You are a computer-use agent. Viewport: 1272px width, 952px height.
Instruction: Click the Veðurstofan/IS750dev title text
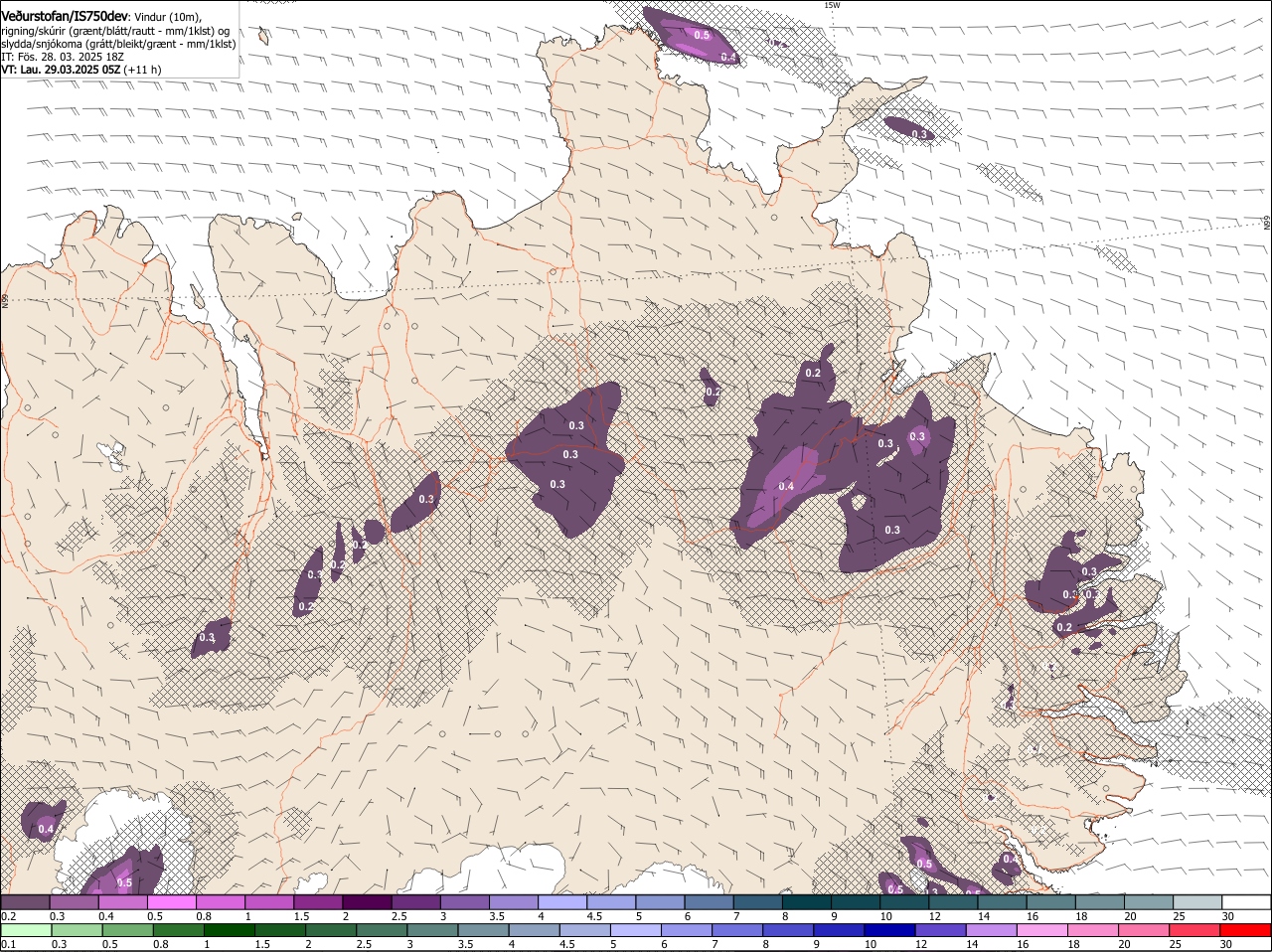point(65,16)
